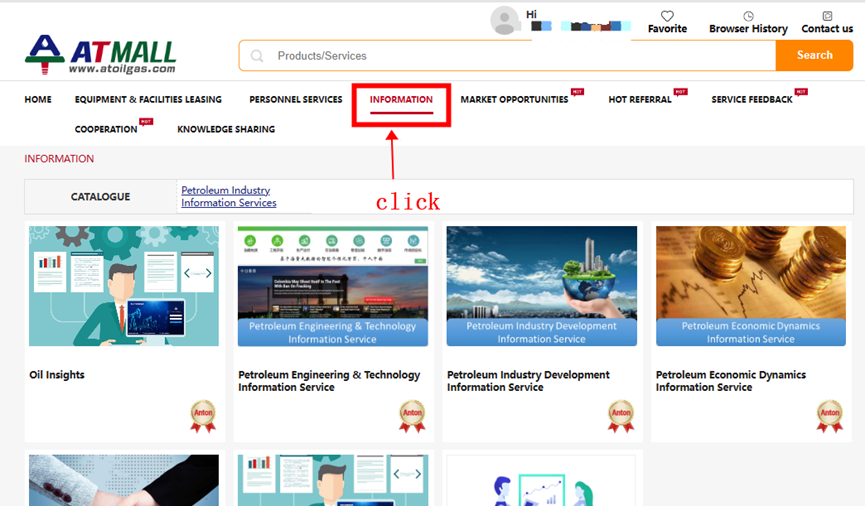Open Petroleum Industry Information Services link
The image size is (865, 506).
tap(228, 196)
